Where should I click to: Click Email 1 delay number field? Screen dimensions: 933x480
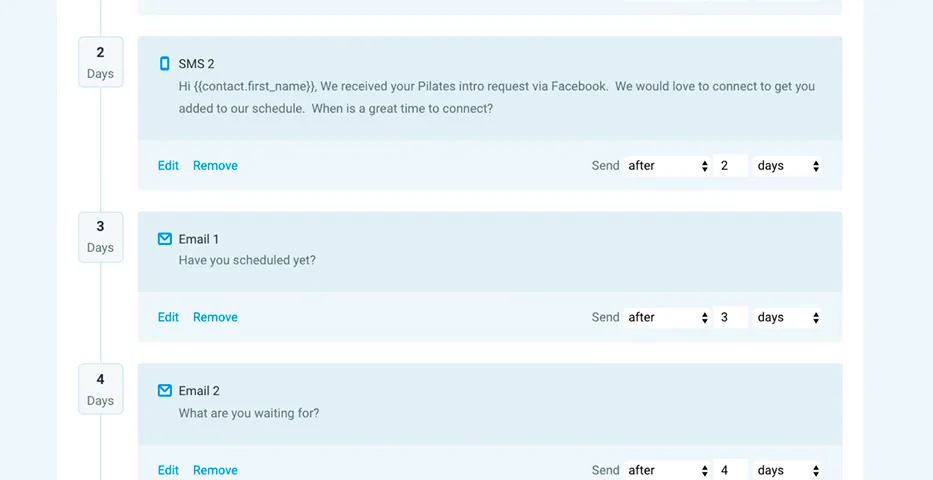[731, 318]
